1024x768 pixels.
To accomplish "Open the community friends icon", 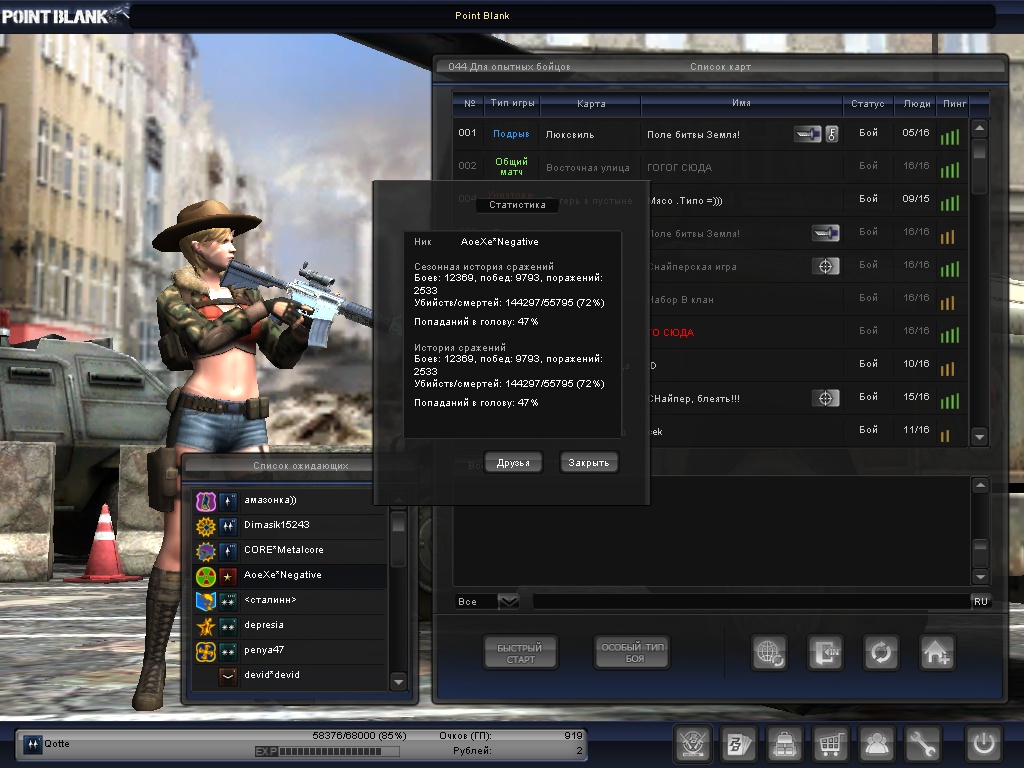I will (877, 744).
